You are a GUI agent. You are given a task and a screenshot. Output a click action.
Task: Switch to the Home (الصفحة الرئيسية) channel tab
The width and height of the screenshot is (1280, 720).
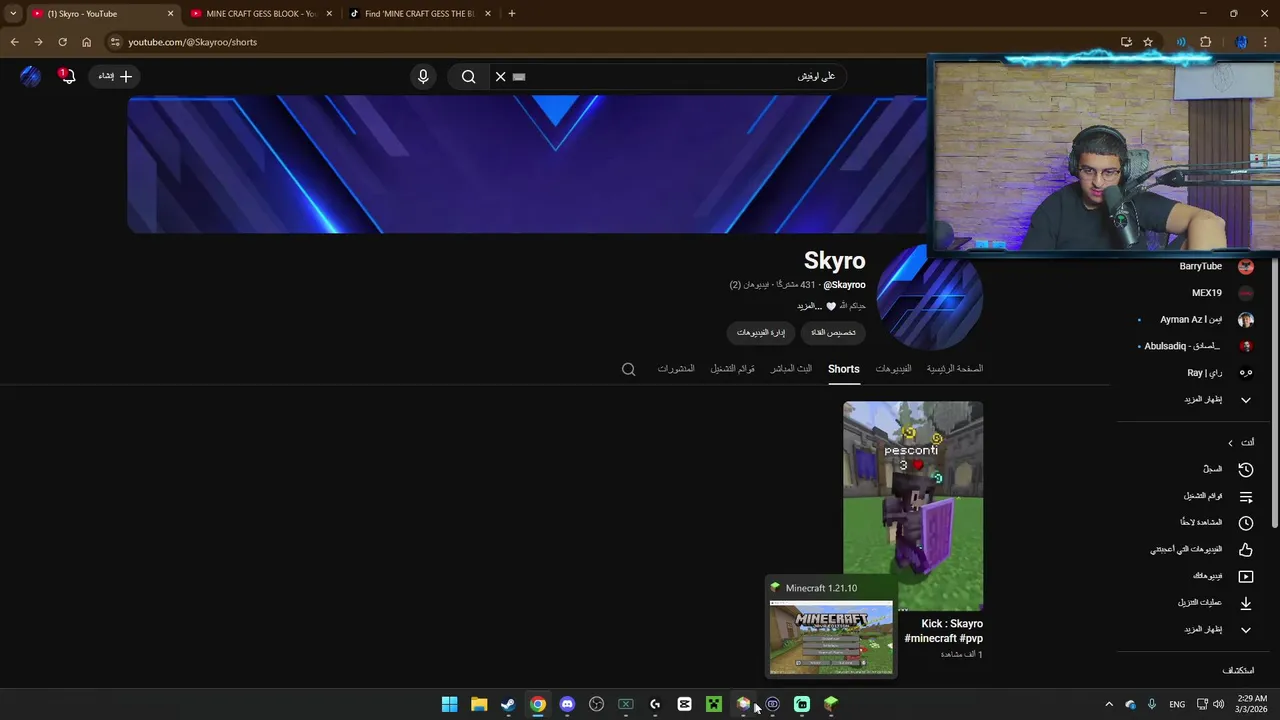[x=954, y=369]
